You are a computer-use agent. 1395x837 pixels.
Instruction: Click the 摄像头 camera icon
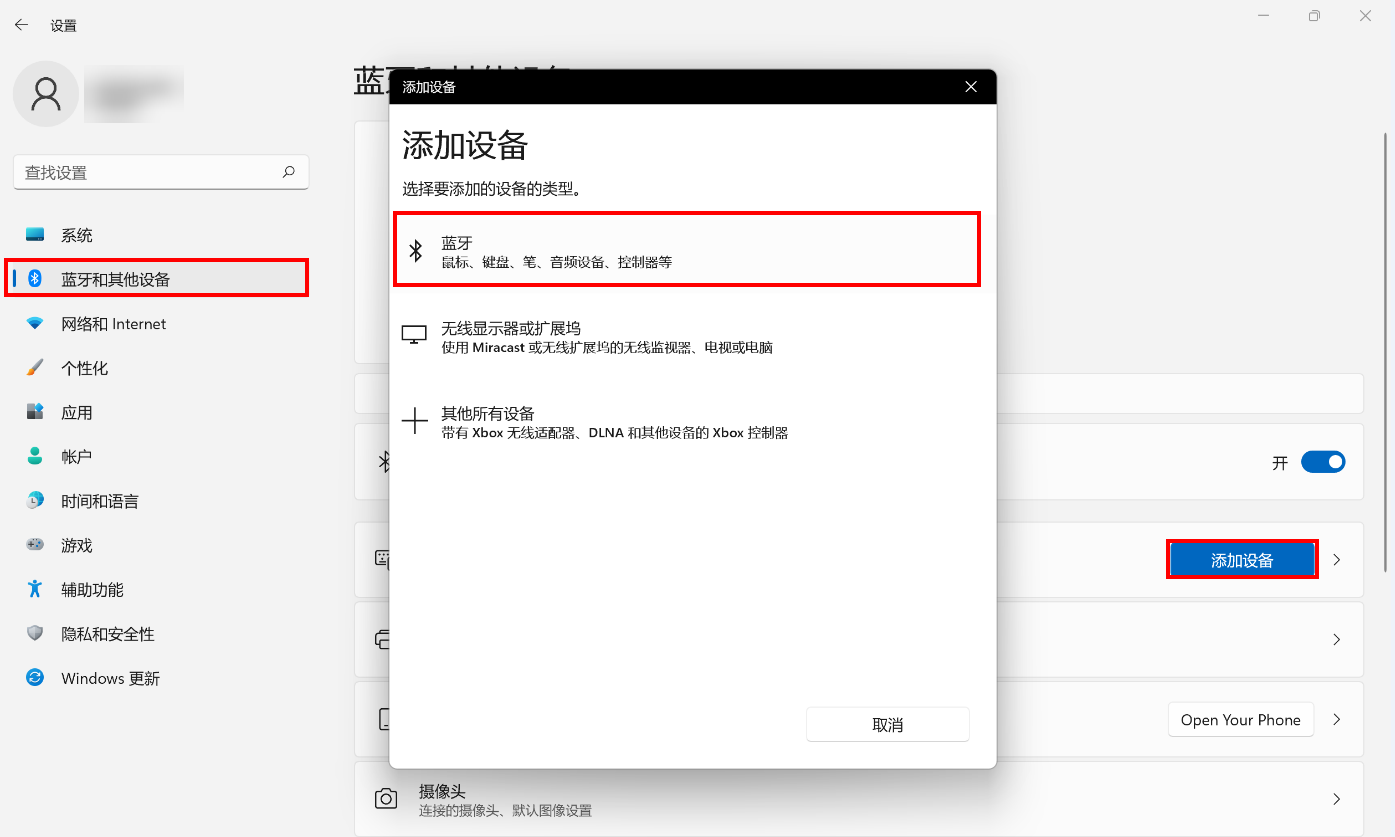(x=385, y=799)
